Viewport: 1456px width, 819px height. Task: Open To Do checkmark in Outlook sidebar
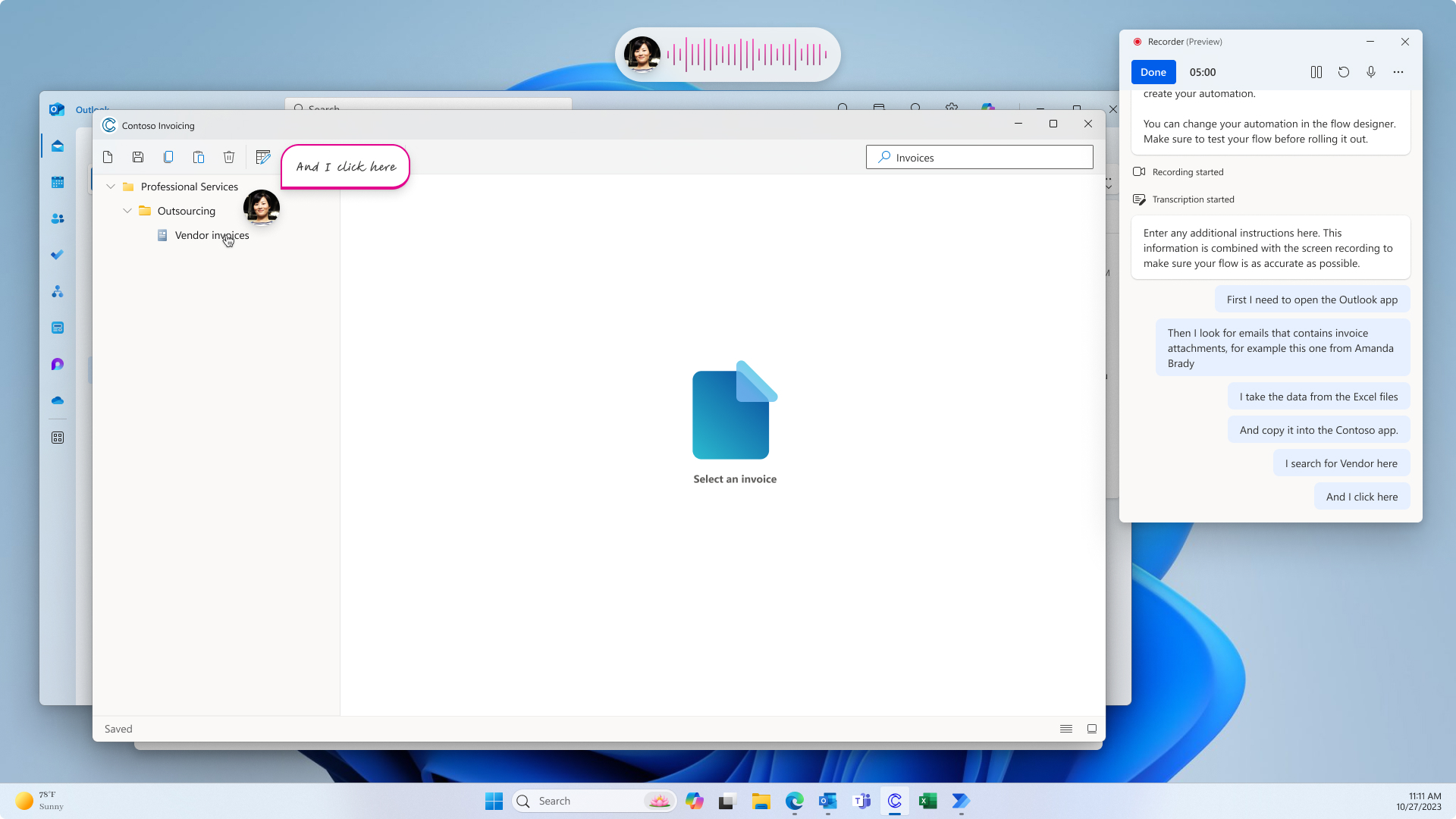point(58,255)
